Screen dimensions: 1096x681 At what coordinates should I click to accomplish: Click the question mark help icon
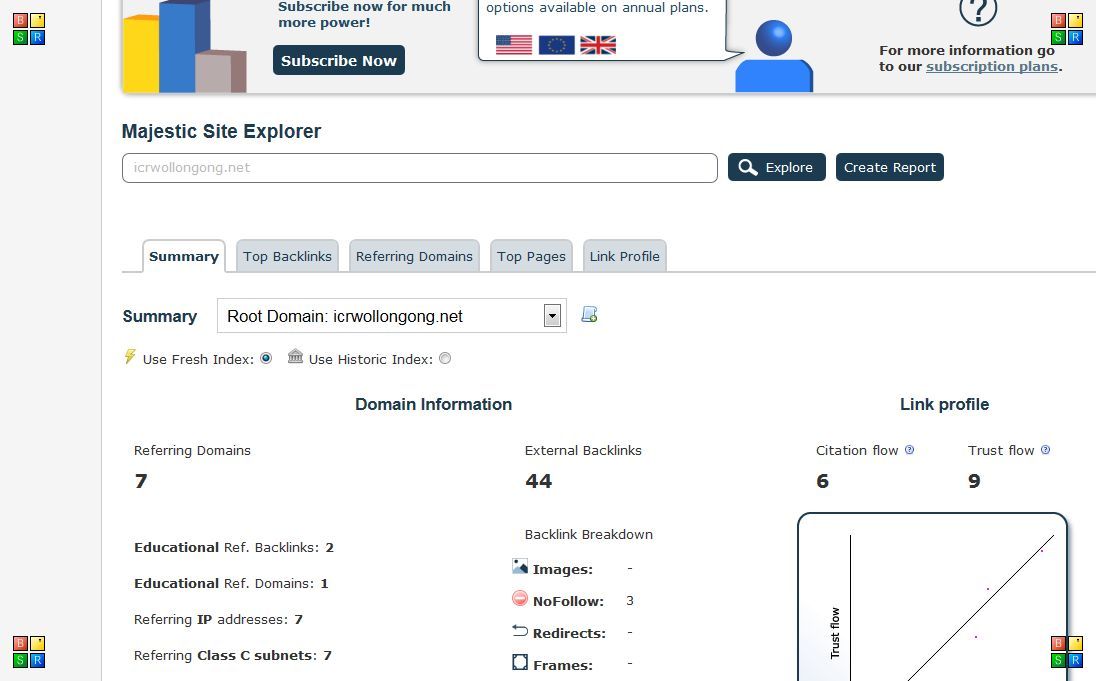click(x=977, y=11)
